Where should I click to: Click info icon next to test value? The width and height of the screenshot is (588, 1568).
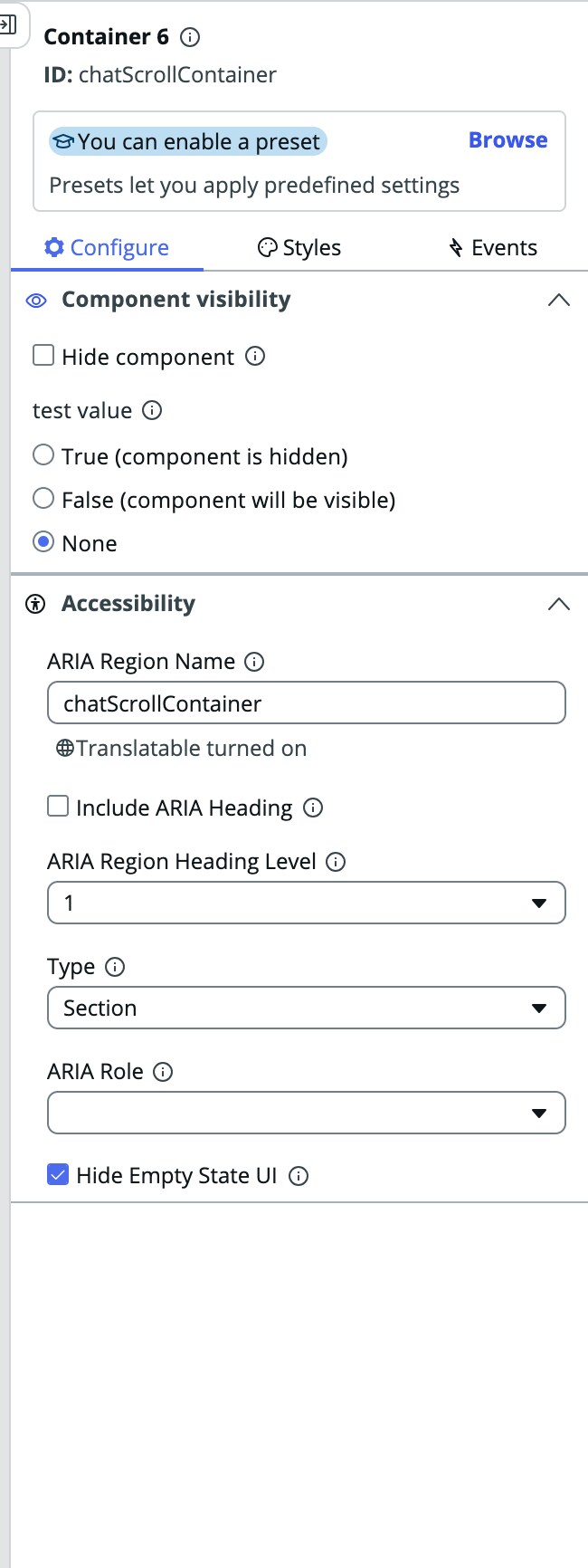click(x=153, y=411)
